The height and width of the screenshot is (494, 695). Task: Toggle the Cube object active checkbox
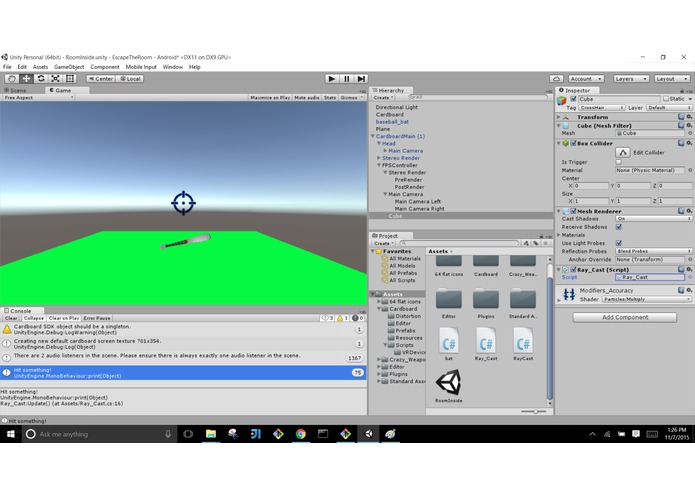click(573, 99)
